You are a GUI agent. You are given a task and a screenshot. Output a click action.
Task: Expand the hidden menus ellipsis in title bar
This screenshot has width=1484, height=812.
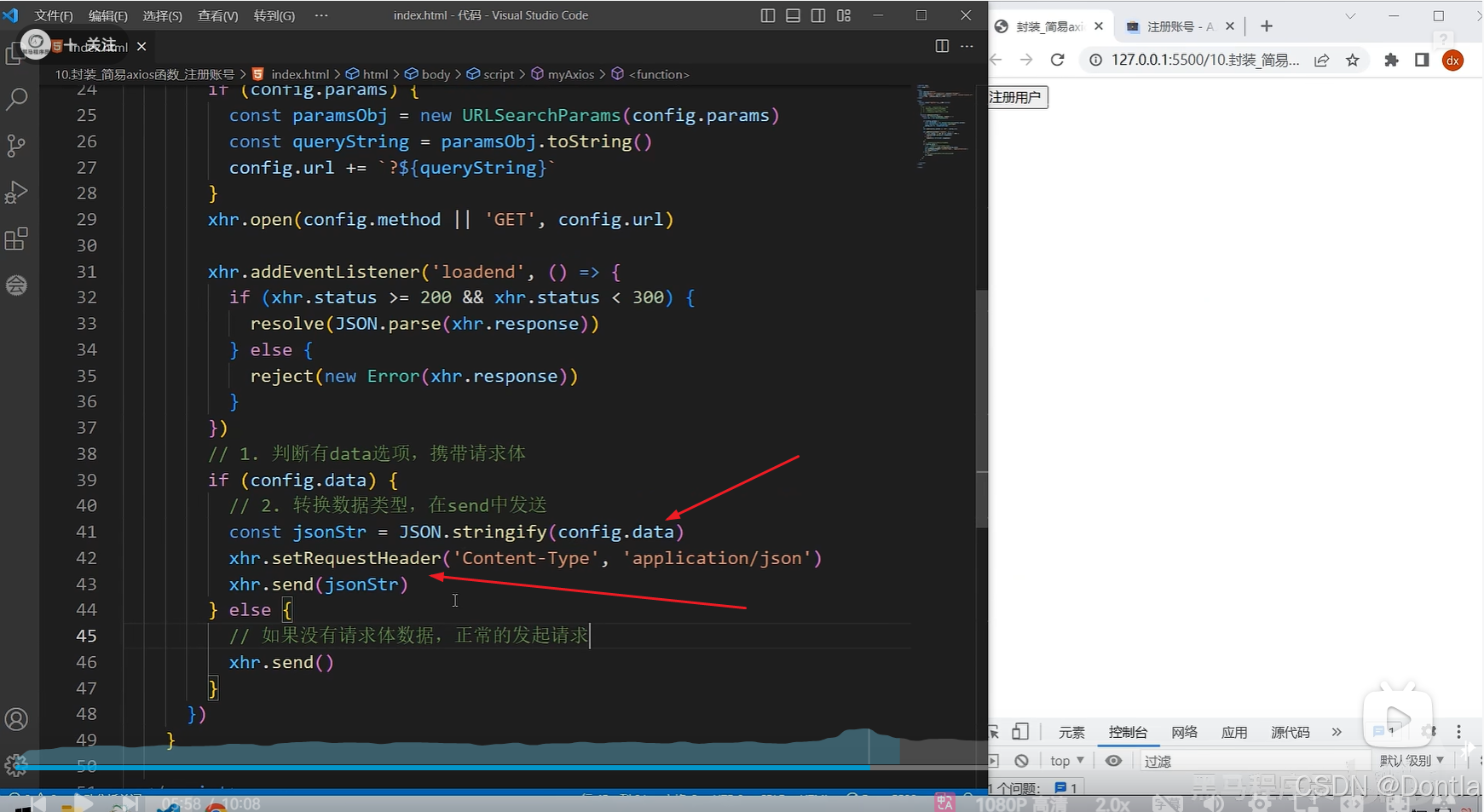(x=321, y=15)
